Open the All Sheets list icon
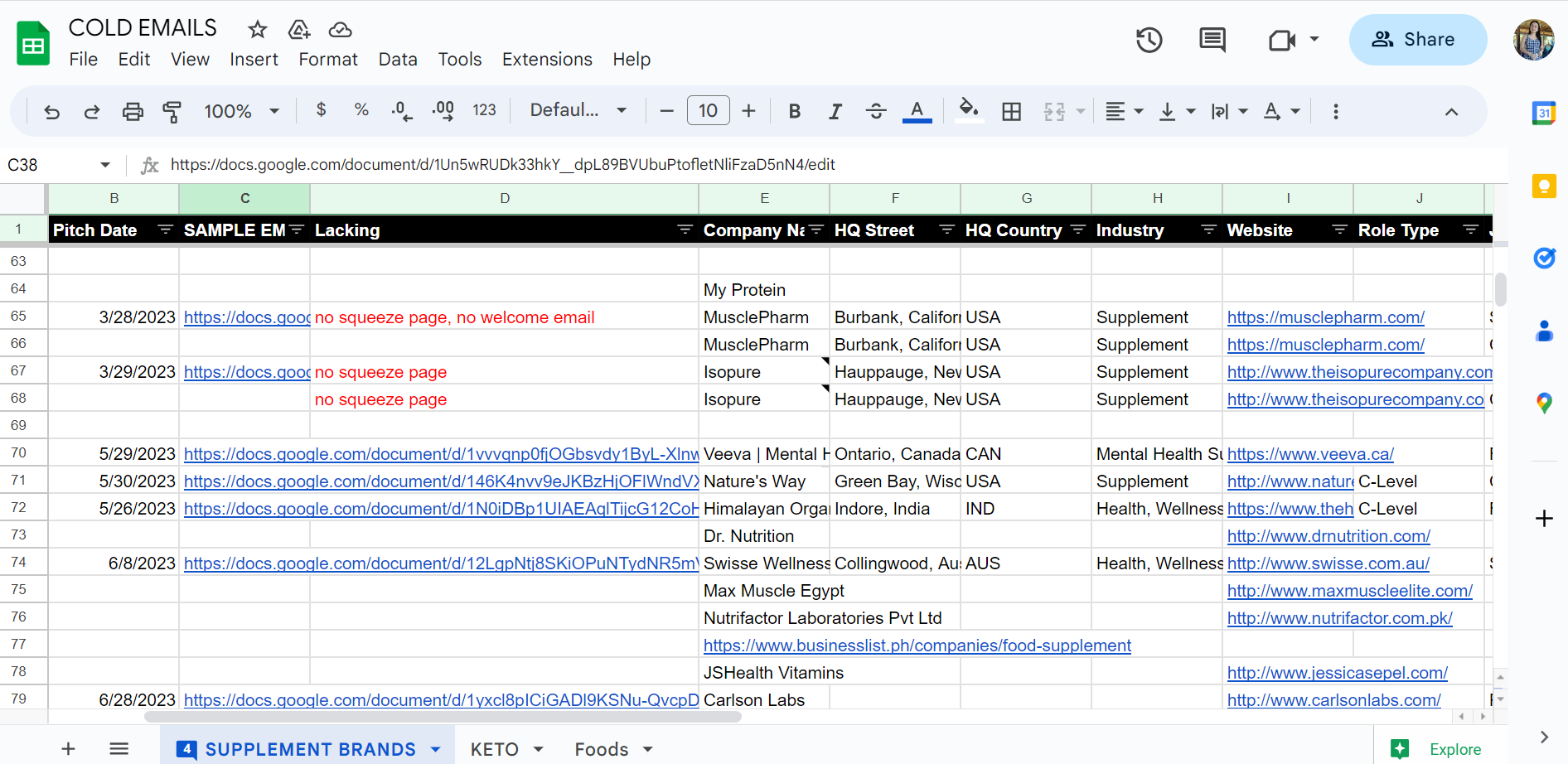The height and width of the screenshot is (764, 1568). pos(119,749)
